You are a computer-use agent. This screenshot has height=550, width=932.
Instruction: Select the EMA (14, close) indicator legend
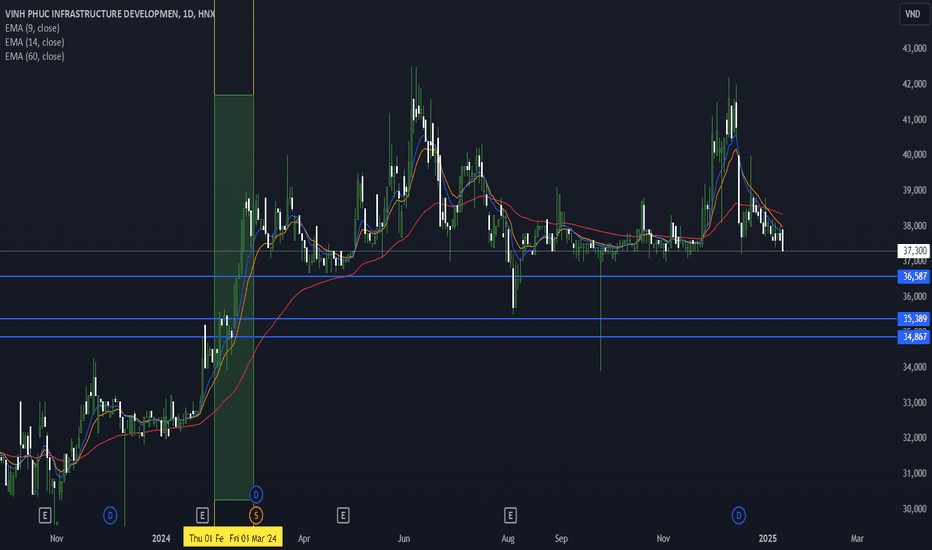tap(34, 42)
